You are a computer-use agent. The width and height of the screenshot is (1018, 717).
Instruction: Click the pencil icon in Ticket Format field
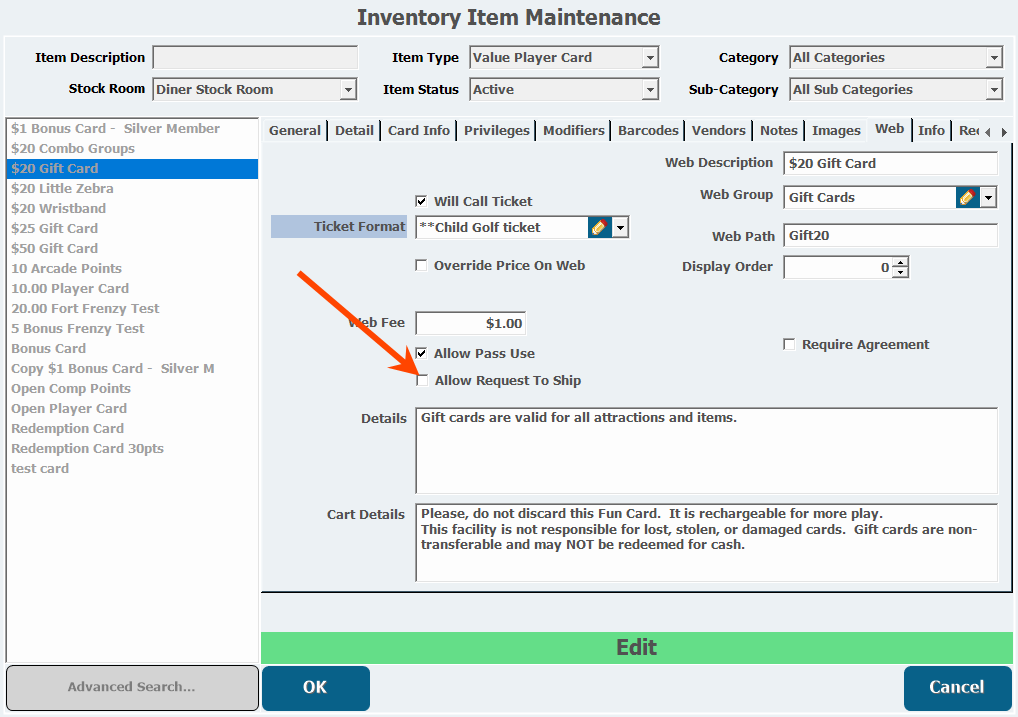(x=599, y=228)
